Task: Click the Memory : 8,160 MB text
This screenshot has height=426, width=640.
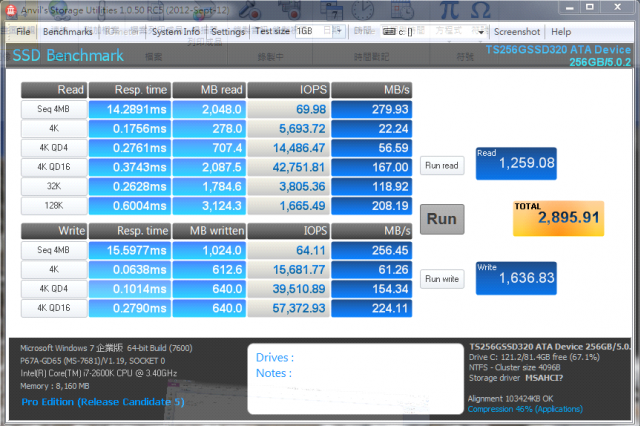Action: 55,386
